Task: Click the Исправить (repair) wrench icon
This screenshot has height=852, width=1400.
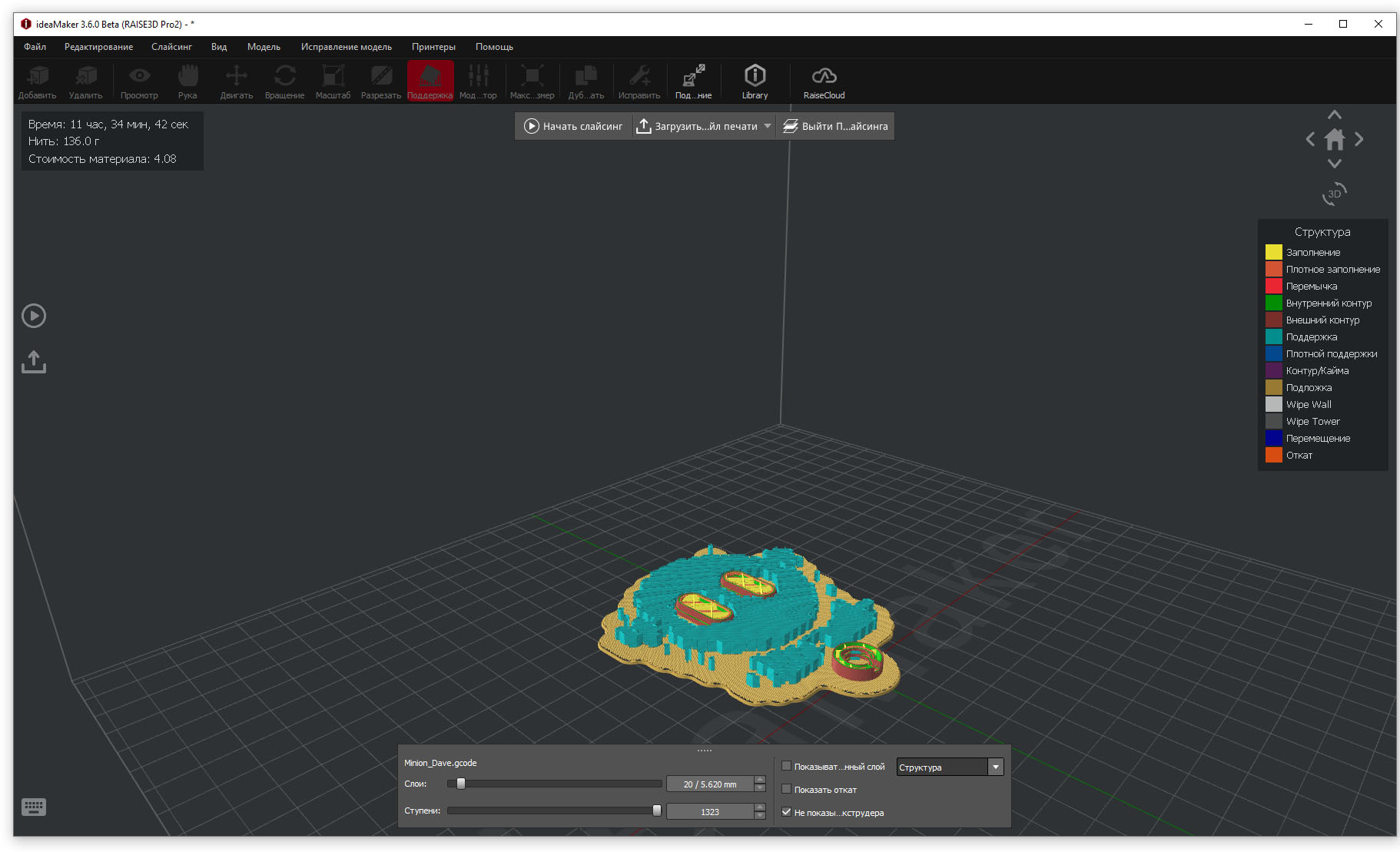Action: [639, 81]
